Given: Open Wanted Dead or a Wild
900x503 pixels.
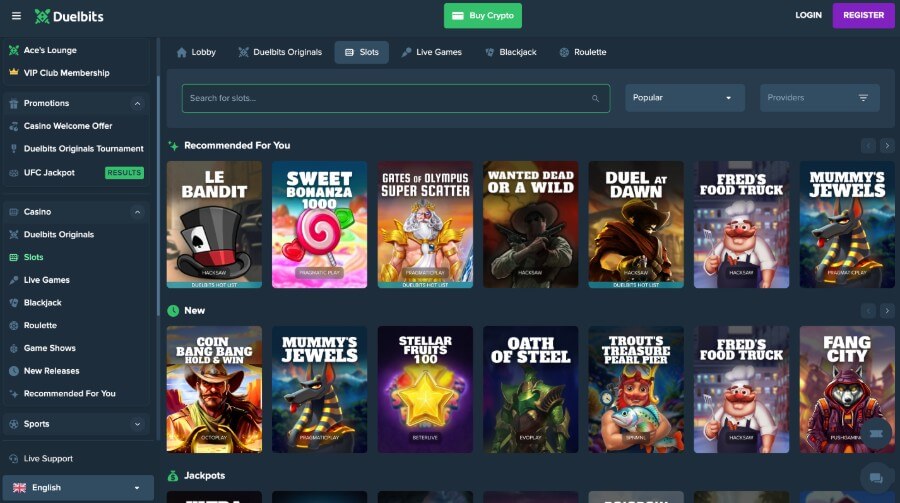Looking at the screenshot, I should pyautogui.click(x=530, y=225).
